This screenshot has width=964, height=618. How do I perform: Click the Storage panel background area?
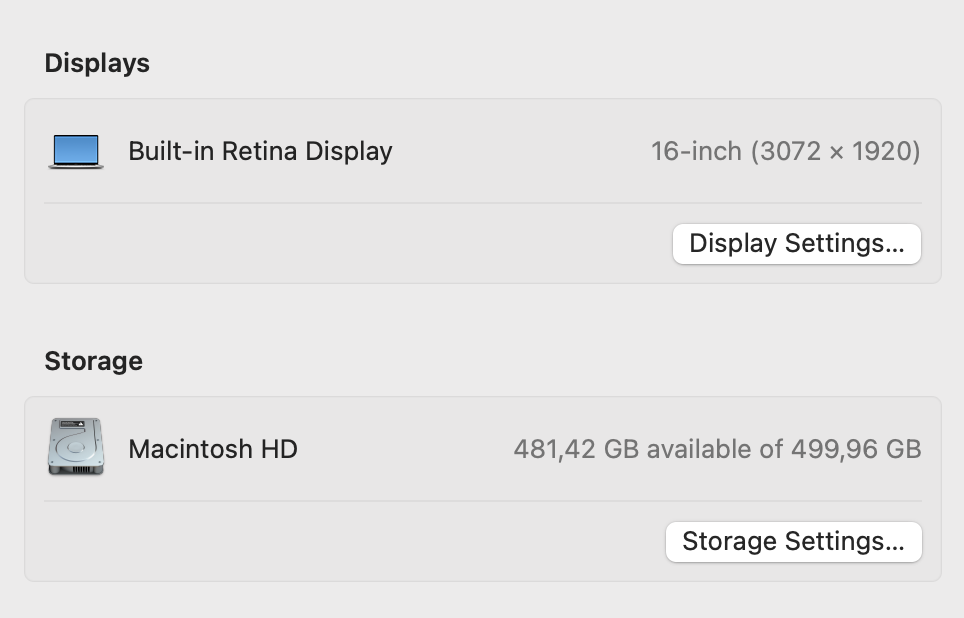click(x=350, y=541)
